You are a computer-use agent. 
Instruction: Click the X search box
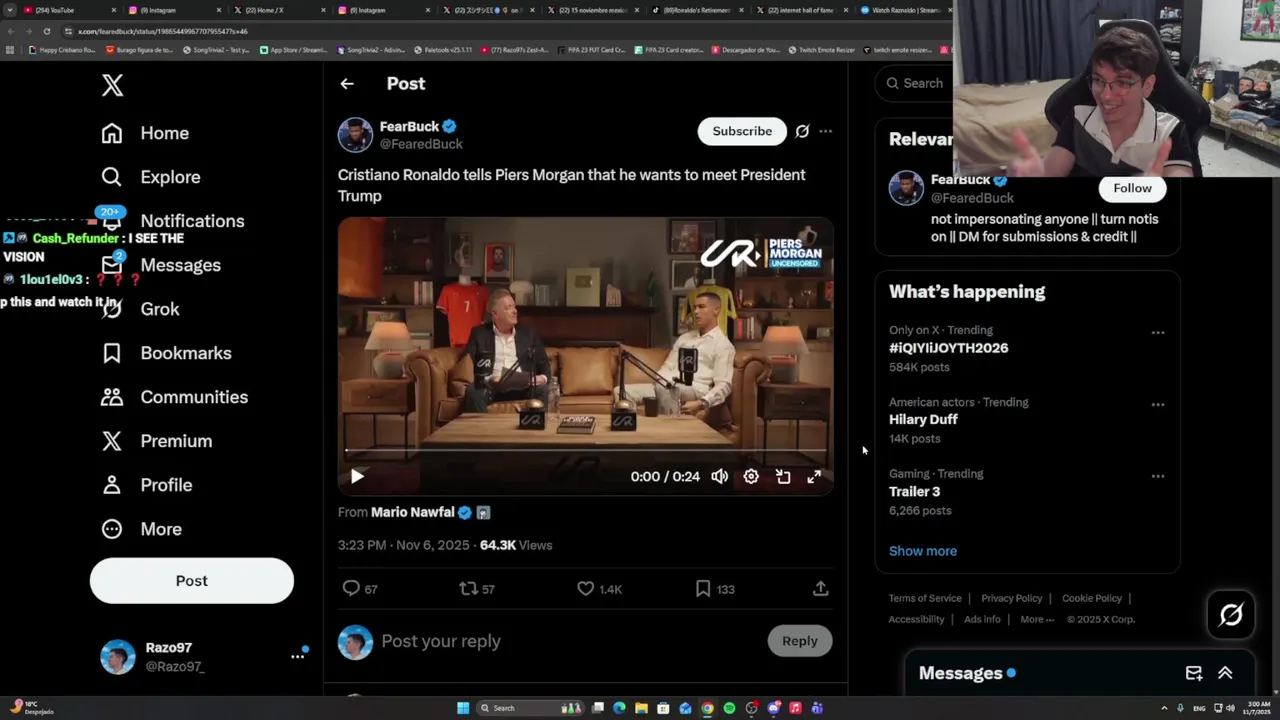coord(912,83)
